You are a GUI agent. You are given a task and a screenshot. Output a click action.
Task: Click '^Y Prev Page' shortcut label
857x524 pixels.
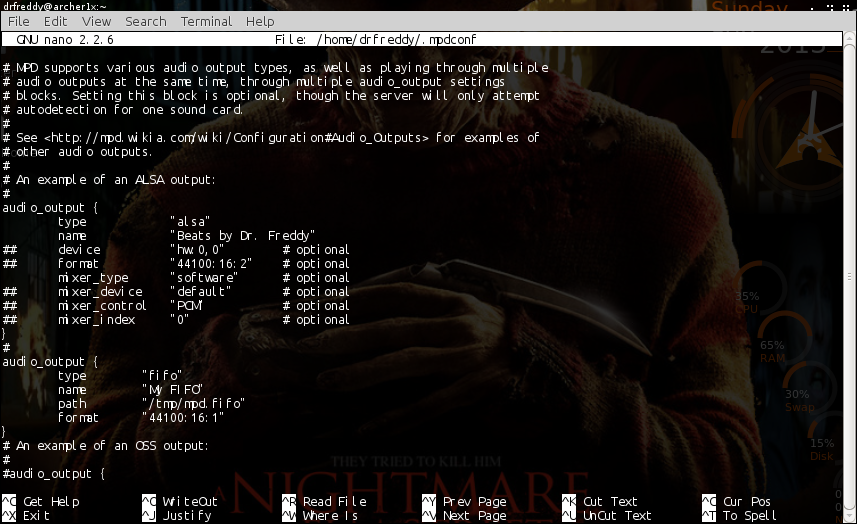coord(465,502)
